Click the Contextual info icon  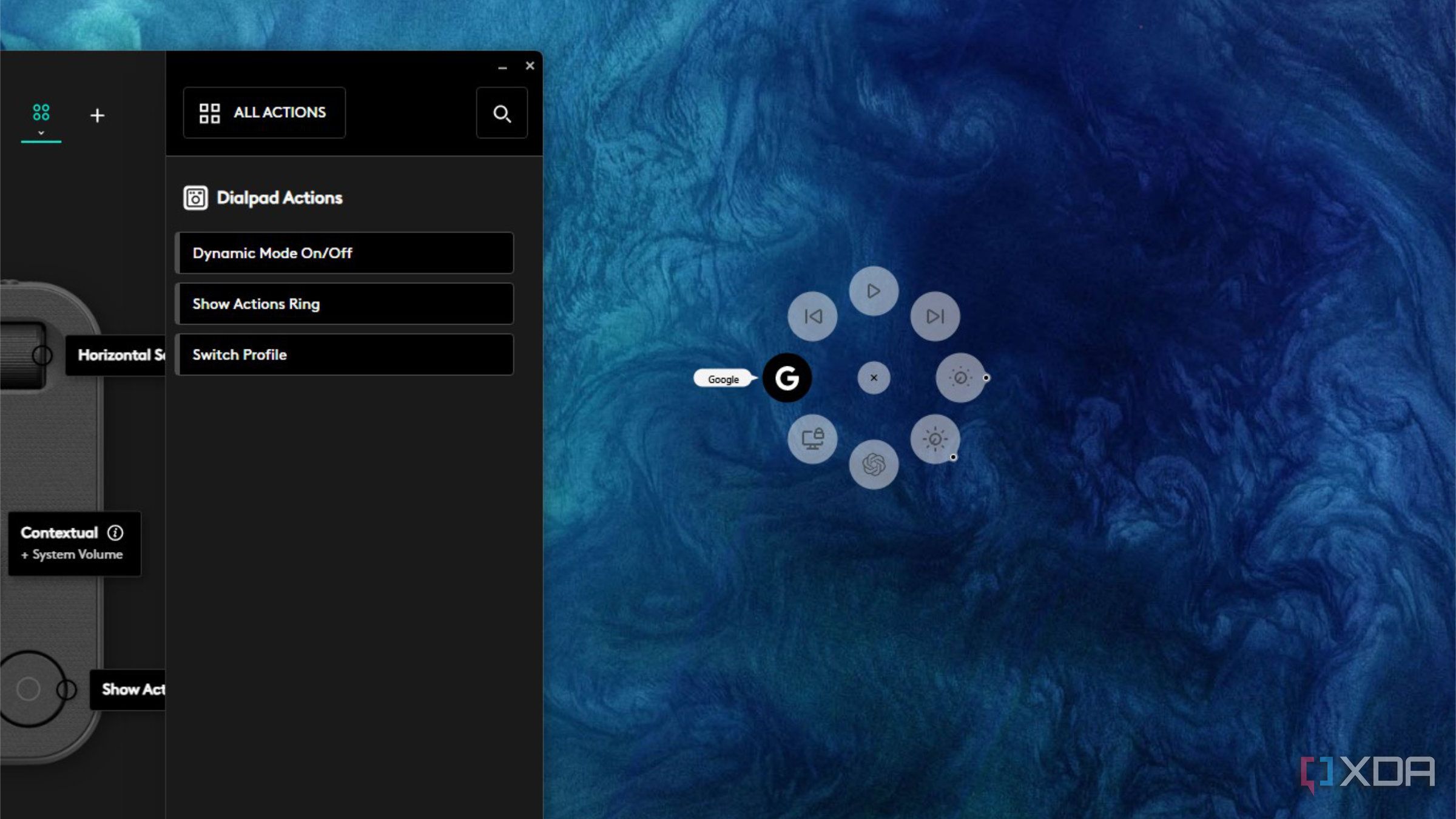tap(115, 533)
